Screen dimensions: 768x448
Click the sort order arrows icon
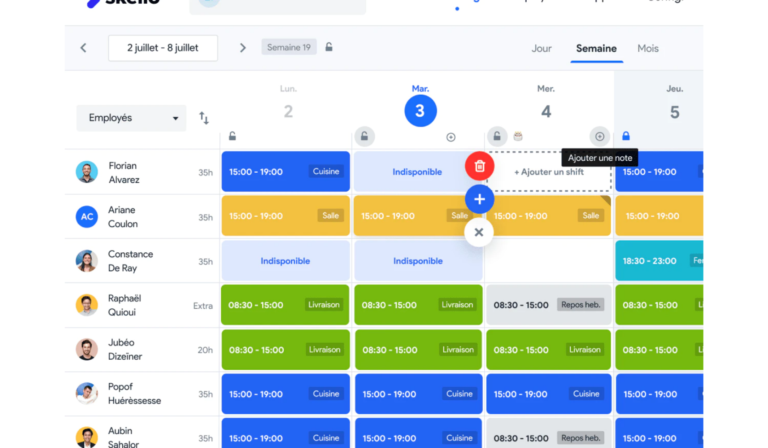(204, 118)
